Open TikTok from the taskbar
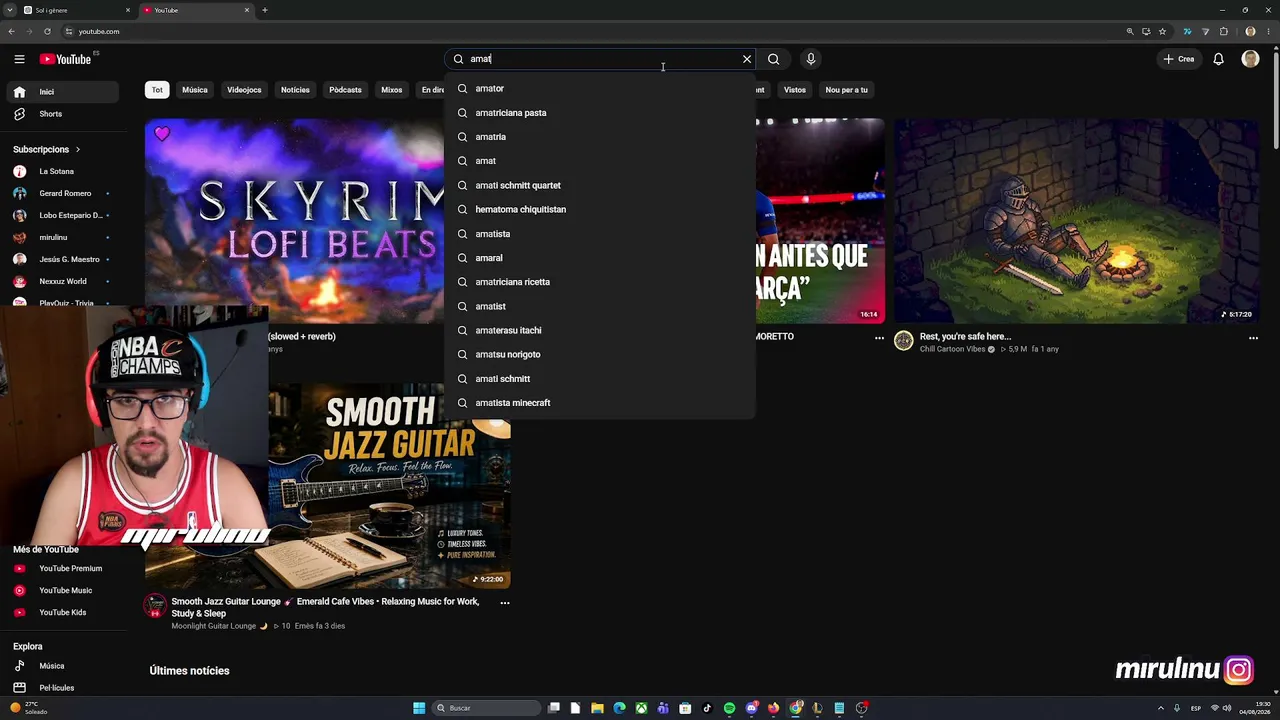 pyautogui.click(x=707, y=708)
